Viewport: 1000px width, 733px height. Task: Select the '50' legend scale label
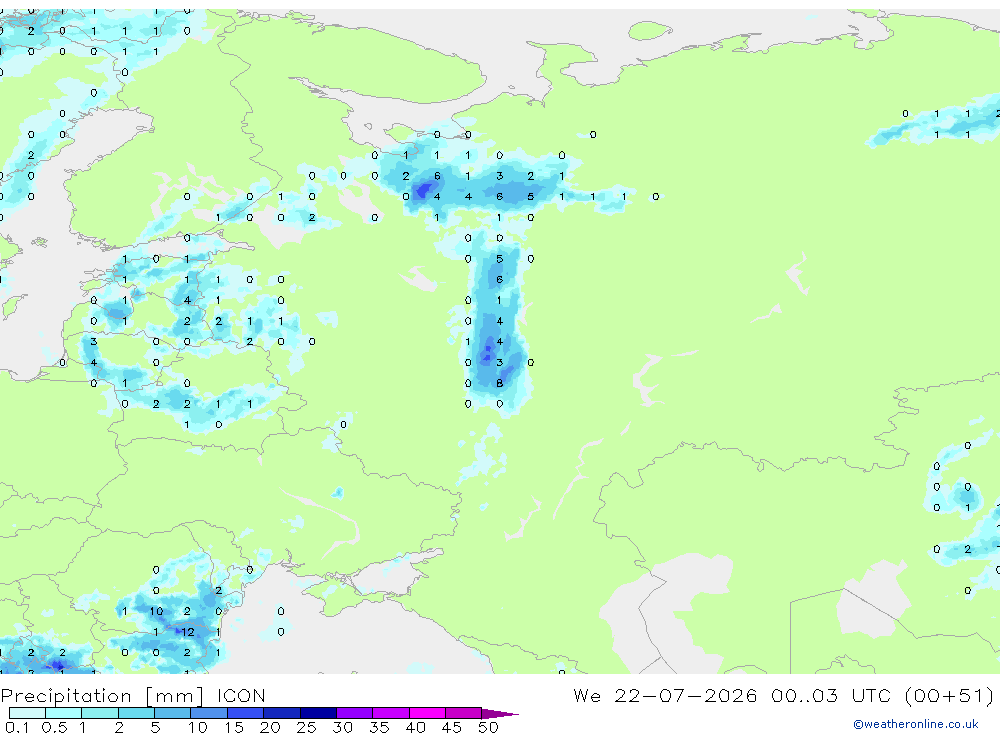[x=488, y=727]
